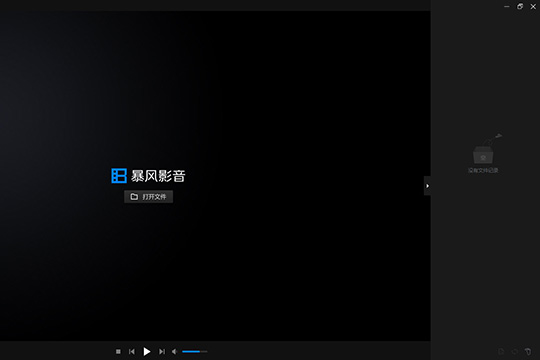Collapse the playlist panel with arrow handle
Viewport: 540px width, 360px height.
(427, 186)
